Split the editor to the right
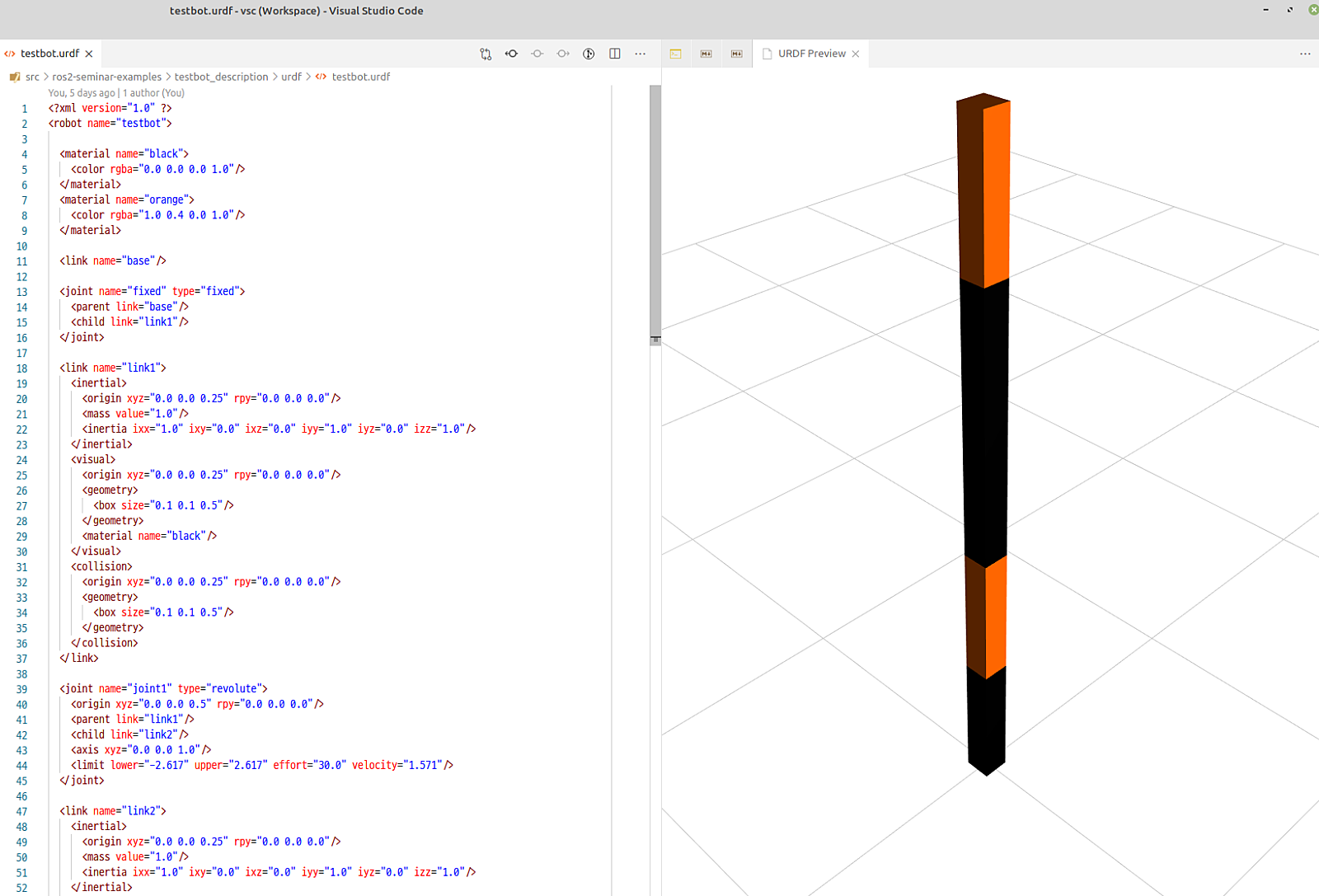The height and width of the screenshot is (896, 1319). (x=615, y=54)
